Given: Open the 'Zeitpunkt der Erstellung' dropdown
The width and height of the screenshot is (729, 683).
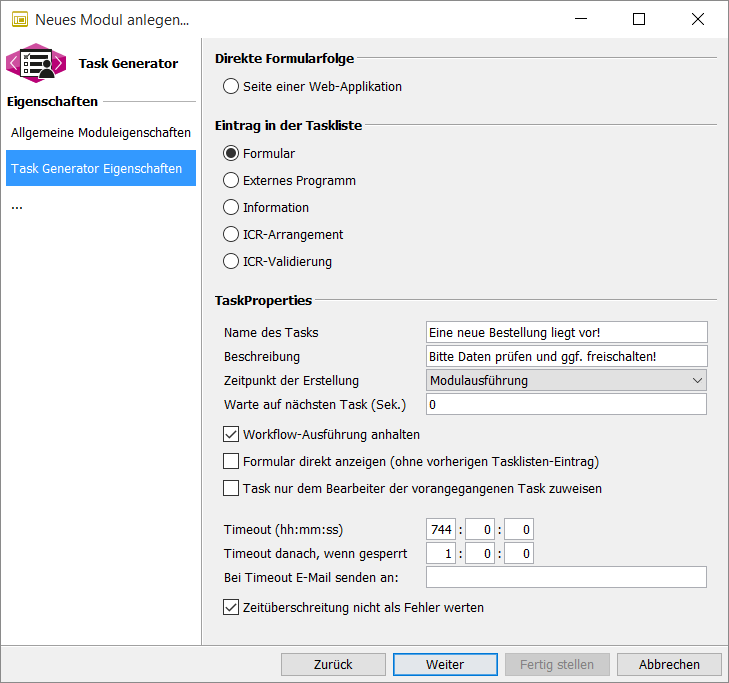Looking at the screenshot, I should [566, 381].
